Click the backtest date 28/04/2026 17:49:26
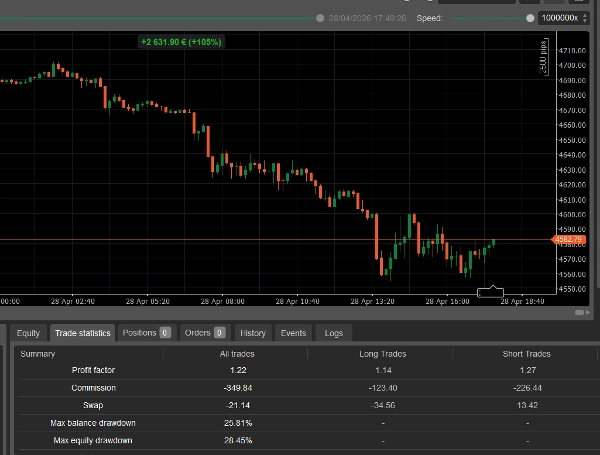The height and width of the screenshot is (455, 600). (x=367, y=18)
